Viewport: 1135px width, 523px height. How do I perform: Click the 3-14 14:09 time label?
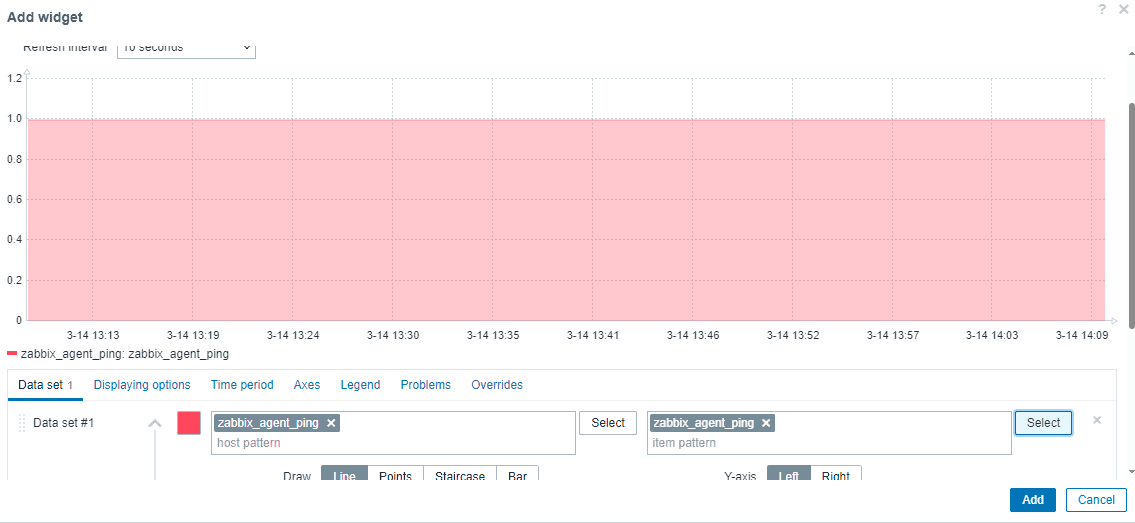point(1081,335)
